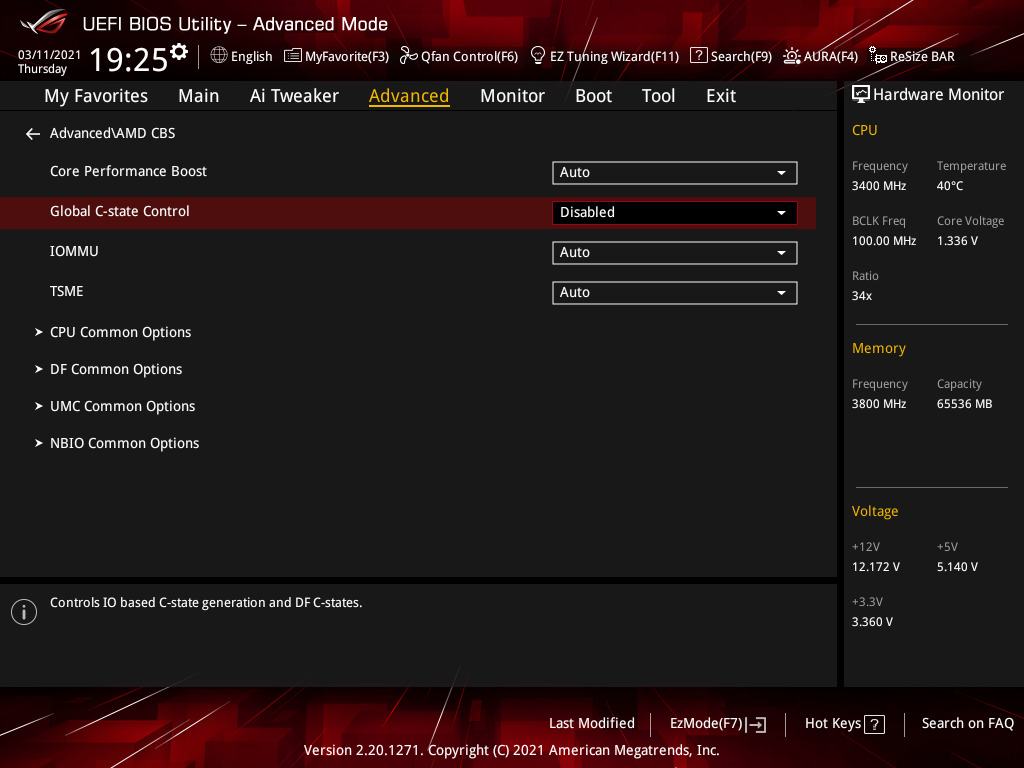The width and height of the screenshot is (1024, 768).
Task: Select the Advanced tab
Action: click(x=409, y=96)
